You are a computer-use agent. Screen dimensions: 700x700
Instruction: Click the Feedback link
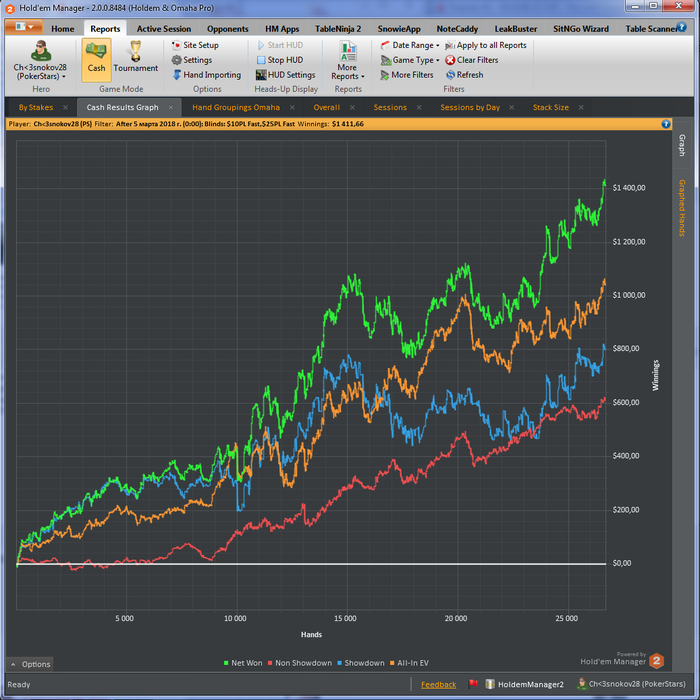point(438,684)
